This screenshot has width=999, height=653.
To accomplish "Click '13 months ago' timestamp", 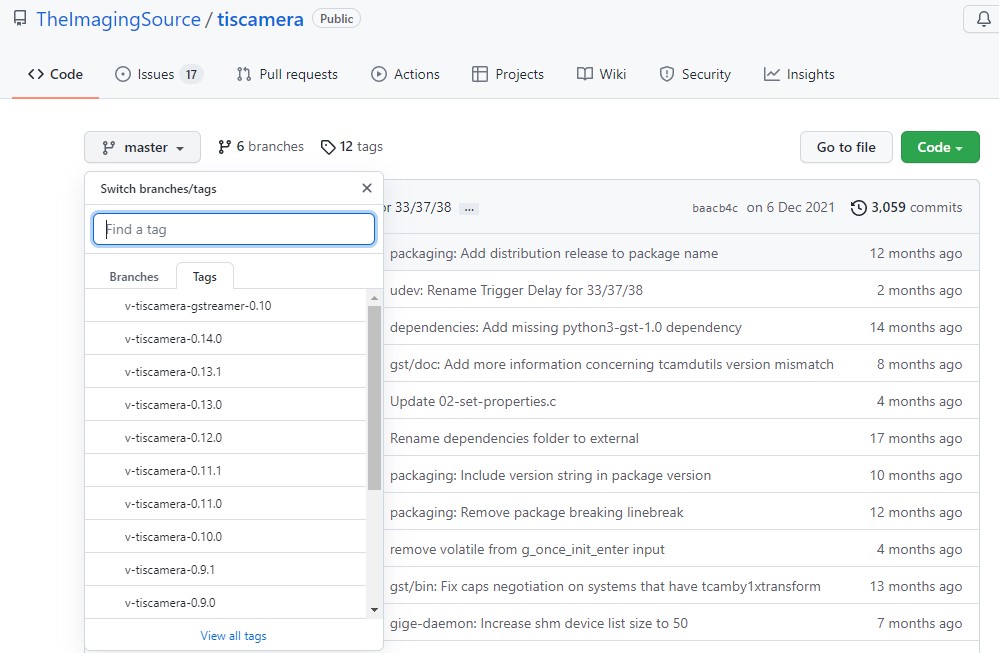I will 916,586.
